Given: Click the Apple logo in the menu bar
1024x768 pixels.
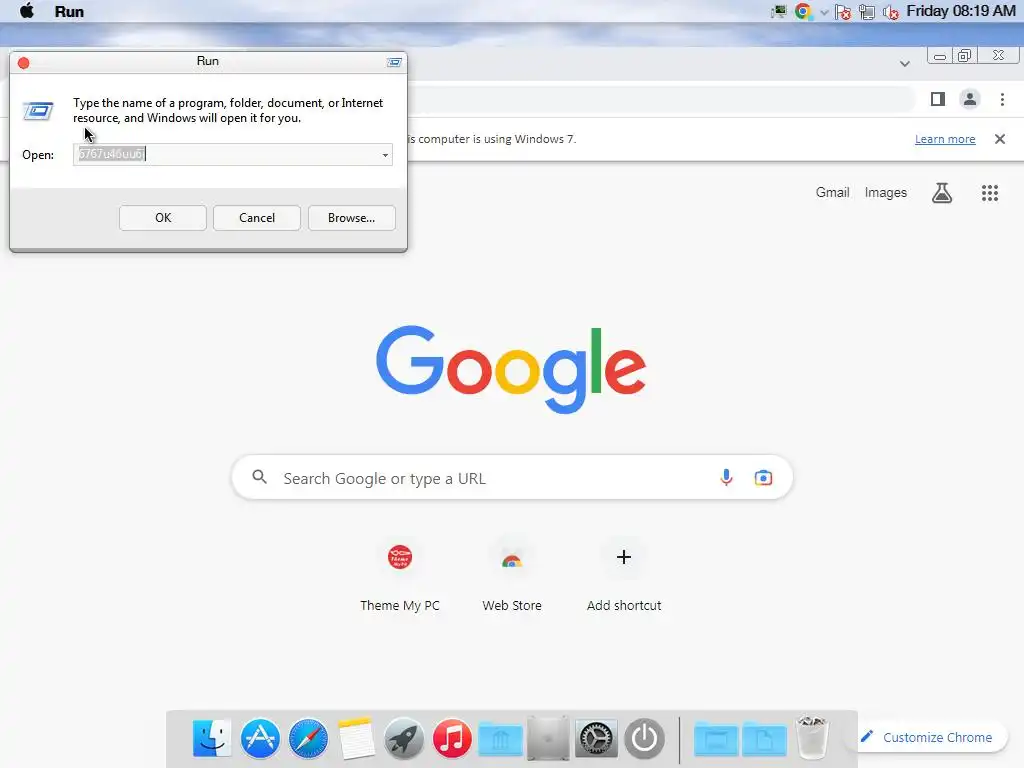Looking at the screenshot, I should [27, 11].
